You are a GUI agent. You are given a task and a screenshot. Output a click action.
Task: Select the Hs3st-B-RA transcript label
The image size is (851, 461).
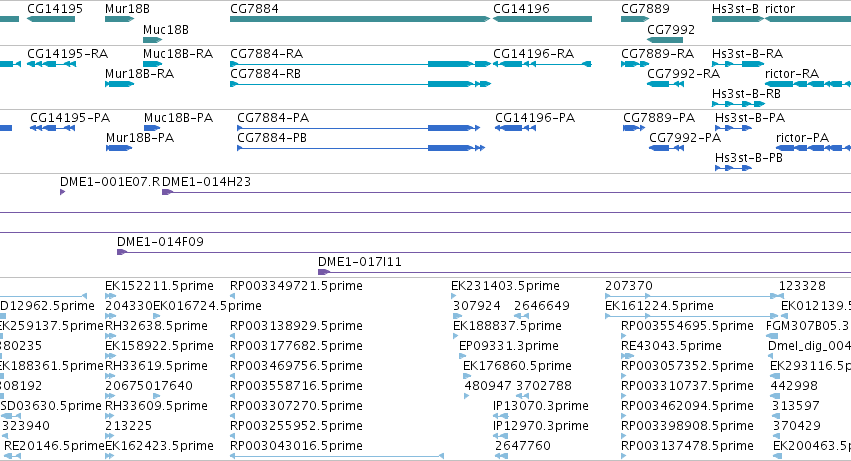coord(747,54)
